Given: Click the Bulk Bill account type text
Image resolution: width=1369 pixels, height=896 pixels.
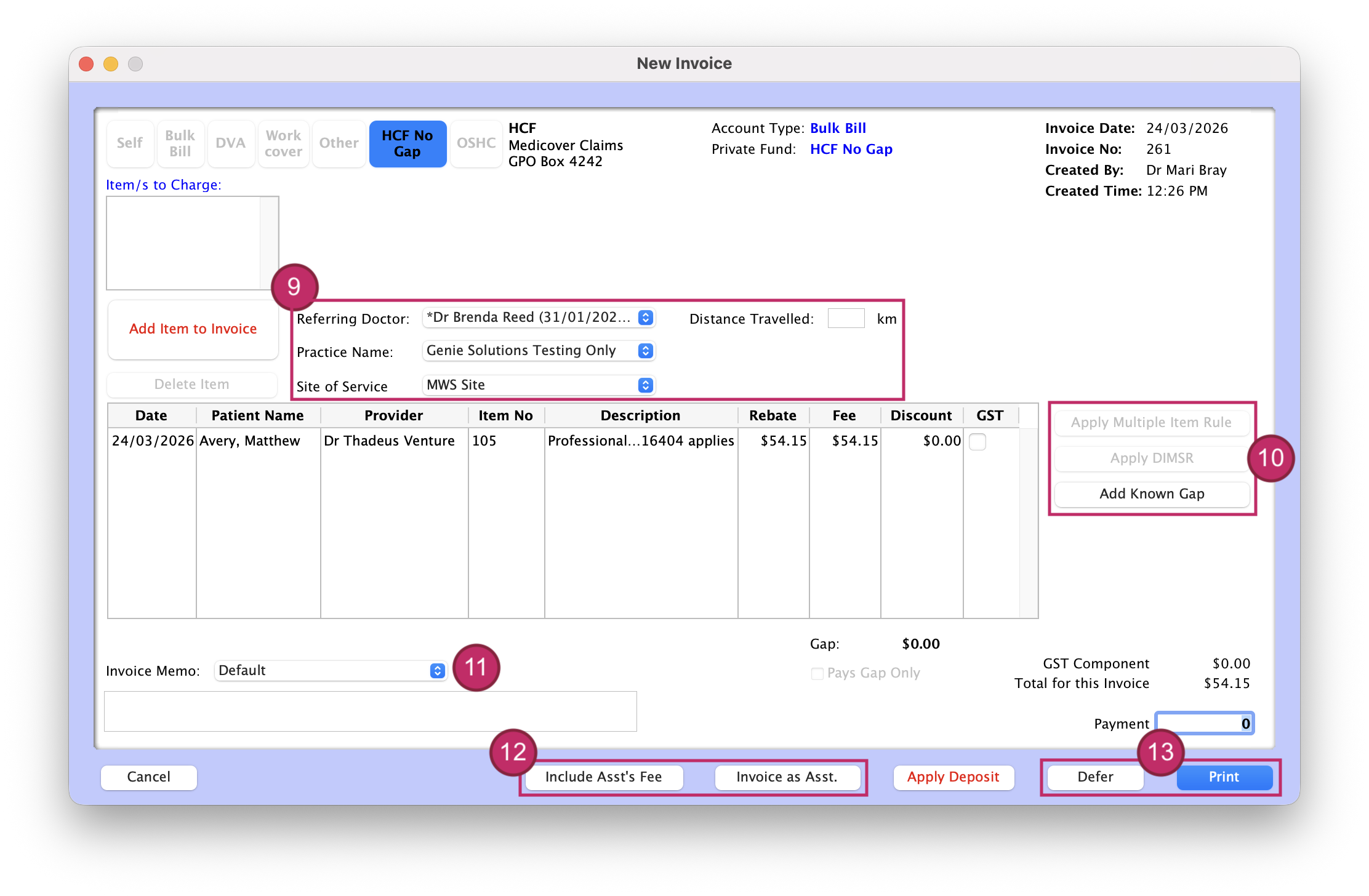Looking at the screenshot, I should [838, 129].
